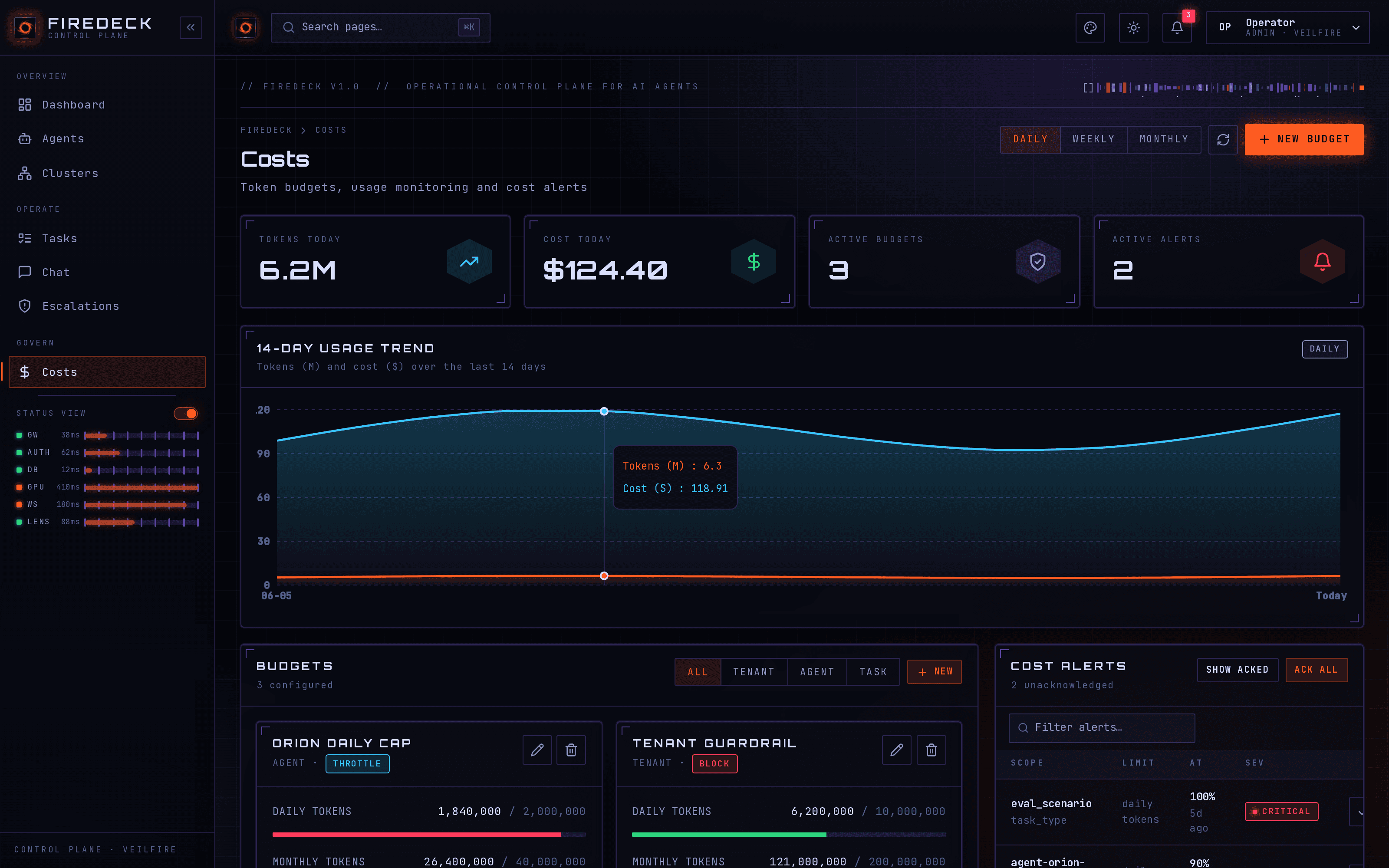Click the GPU latency status bar
1389x868 pixels.
141,487
